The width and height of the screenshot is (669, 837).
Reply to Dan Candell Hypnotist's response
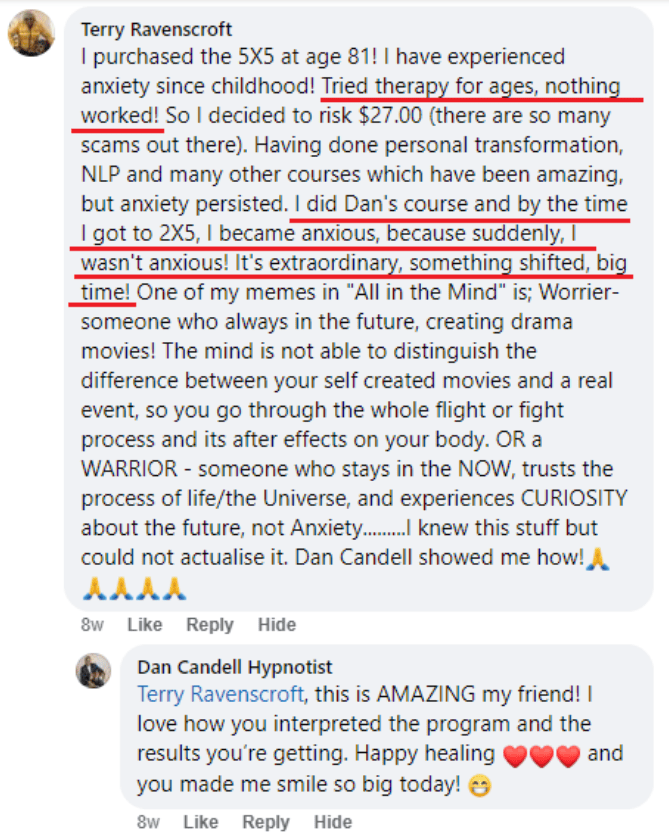[x=266, y=822]
